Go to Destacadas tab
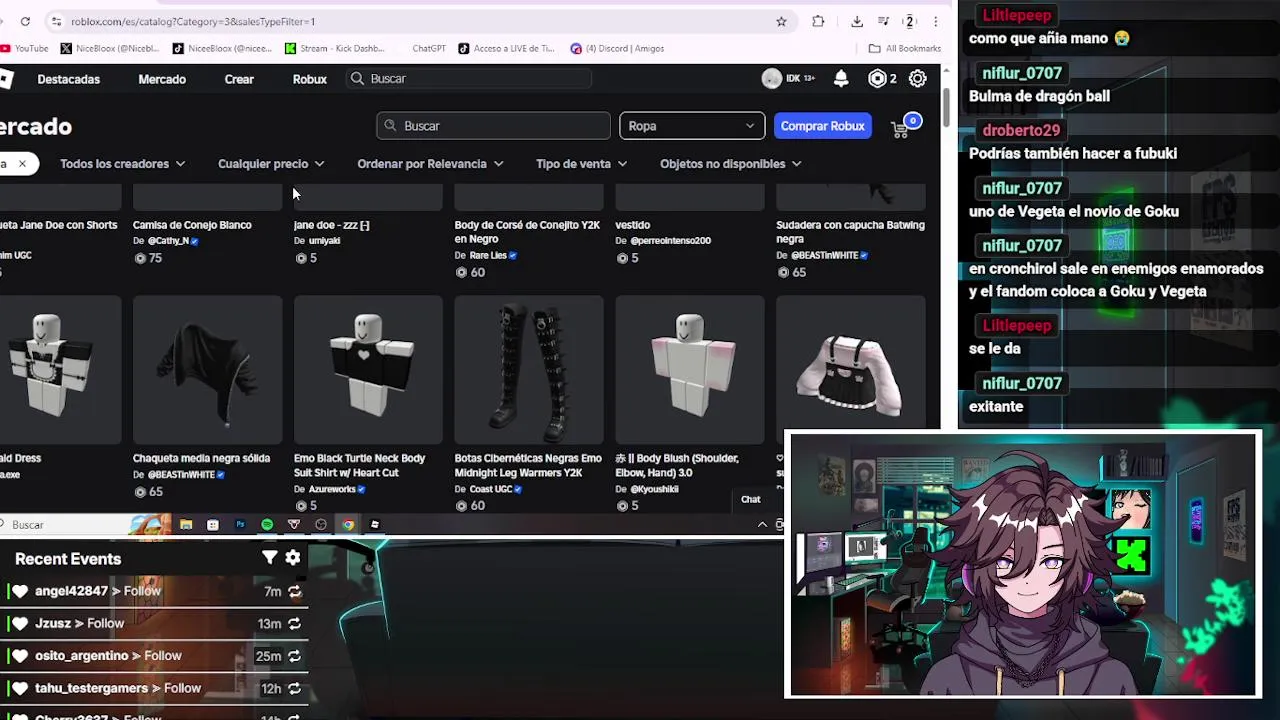1280x720 pixels. pos(69,79)
